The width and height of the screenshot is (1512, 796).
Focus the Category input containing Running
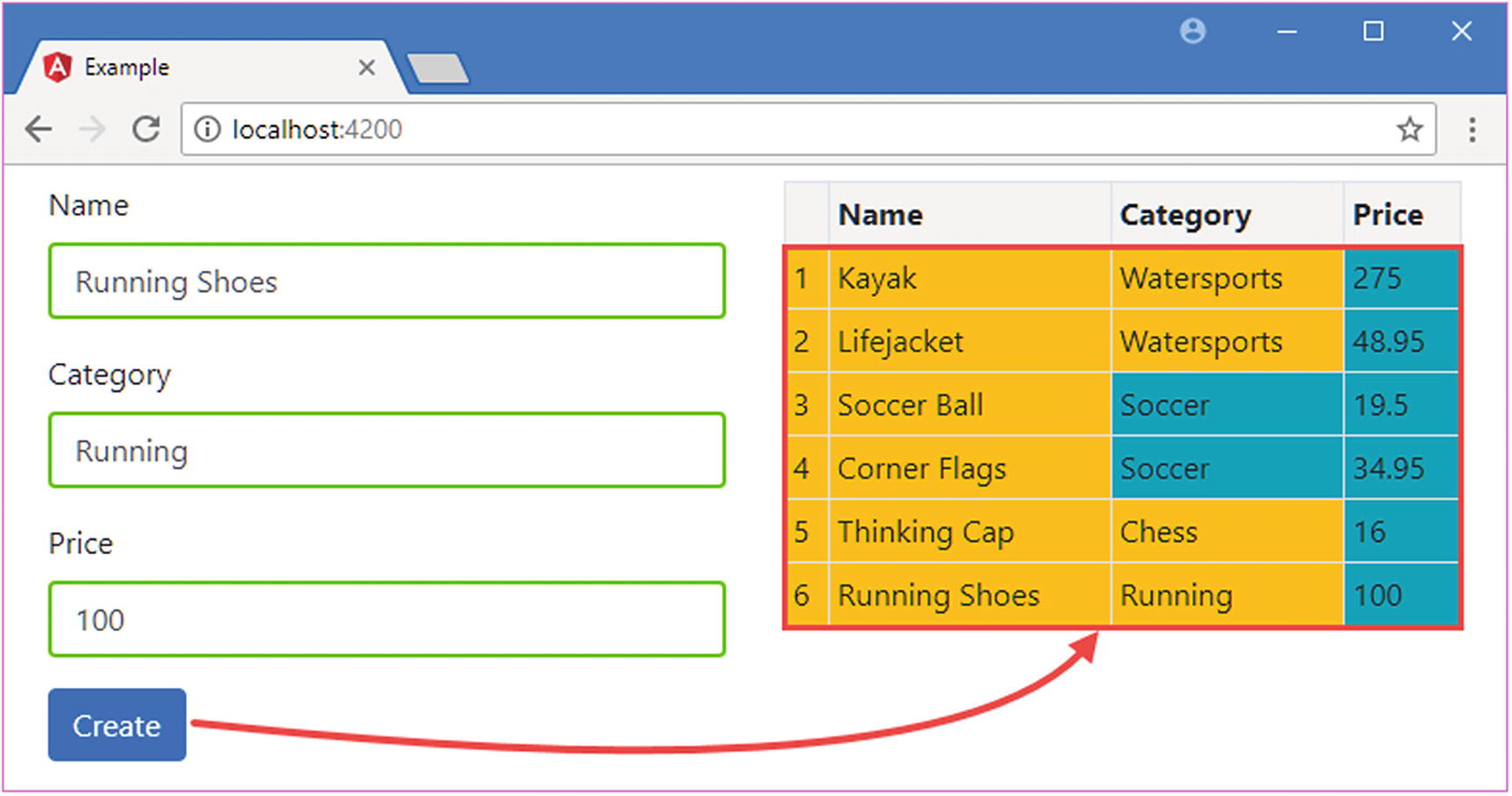point(387,451)
